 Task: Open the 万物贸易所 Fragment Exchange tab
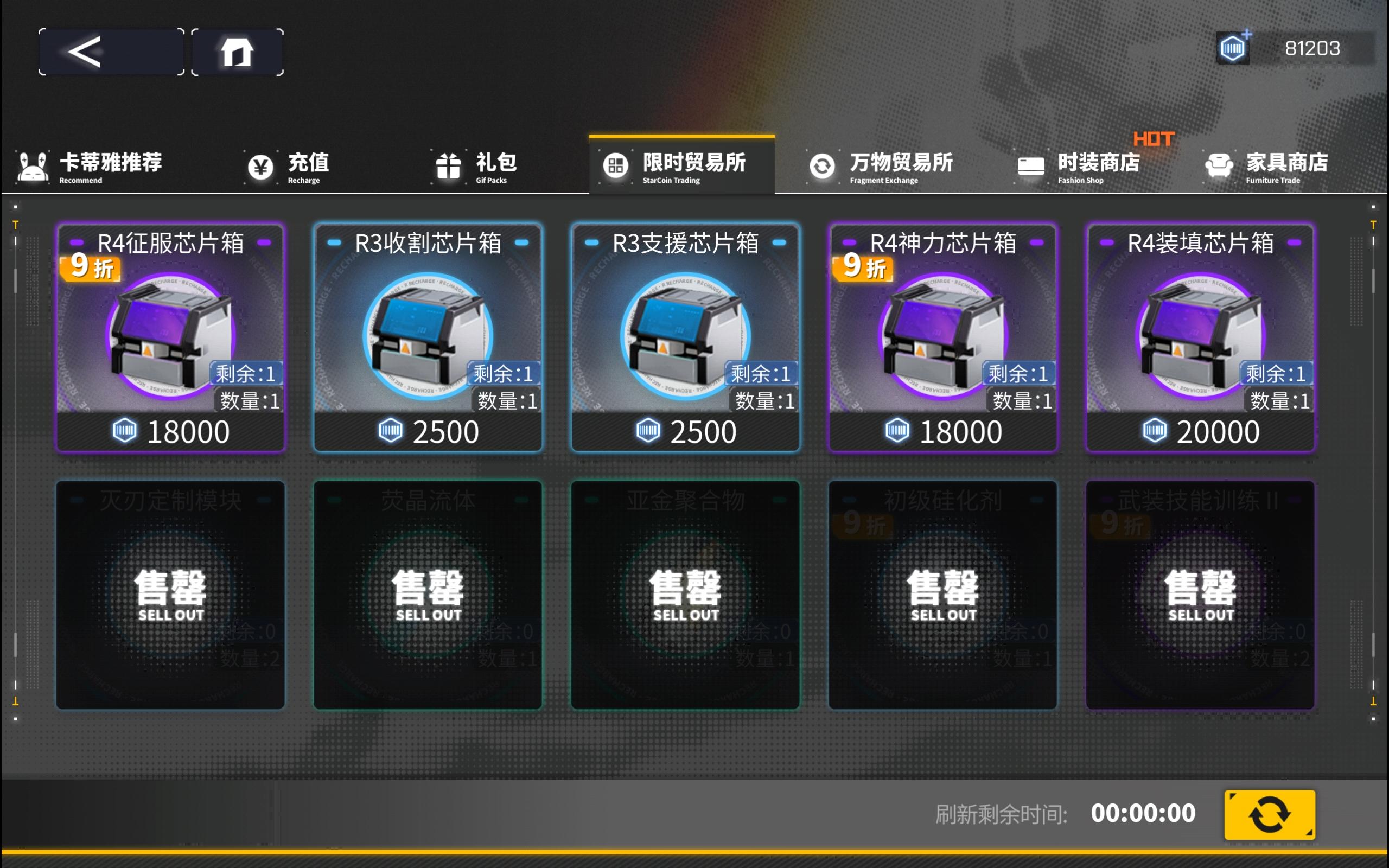[881, 167]
